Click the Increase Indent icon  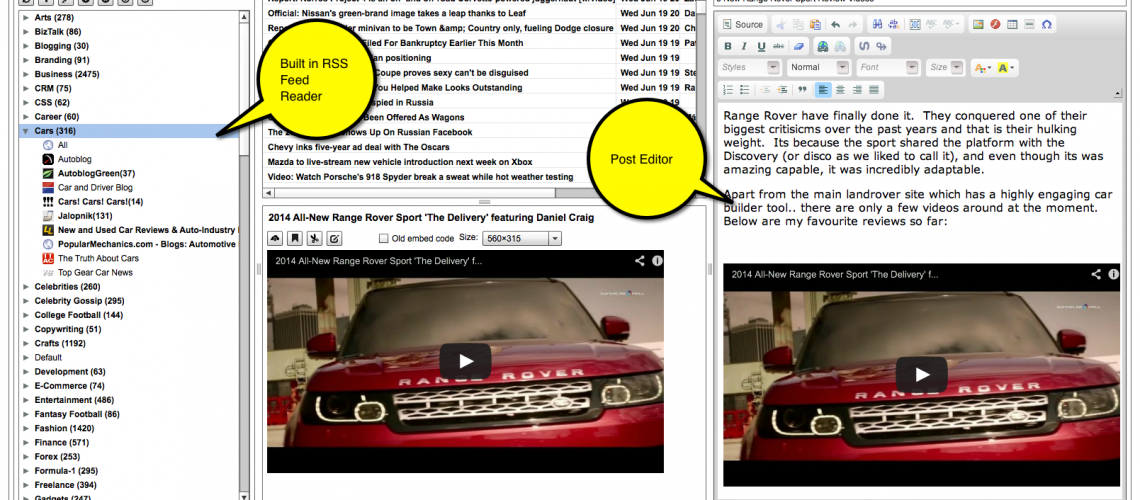tap(782, 89)
